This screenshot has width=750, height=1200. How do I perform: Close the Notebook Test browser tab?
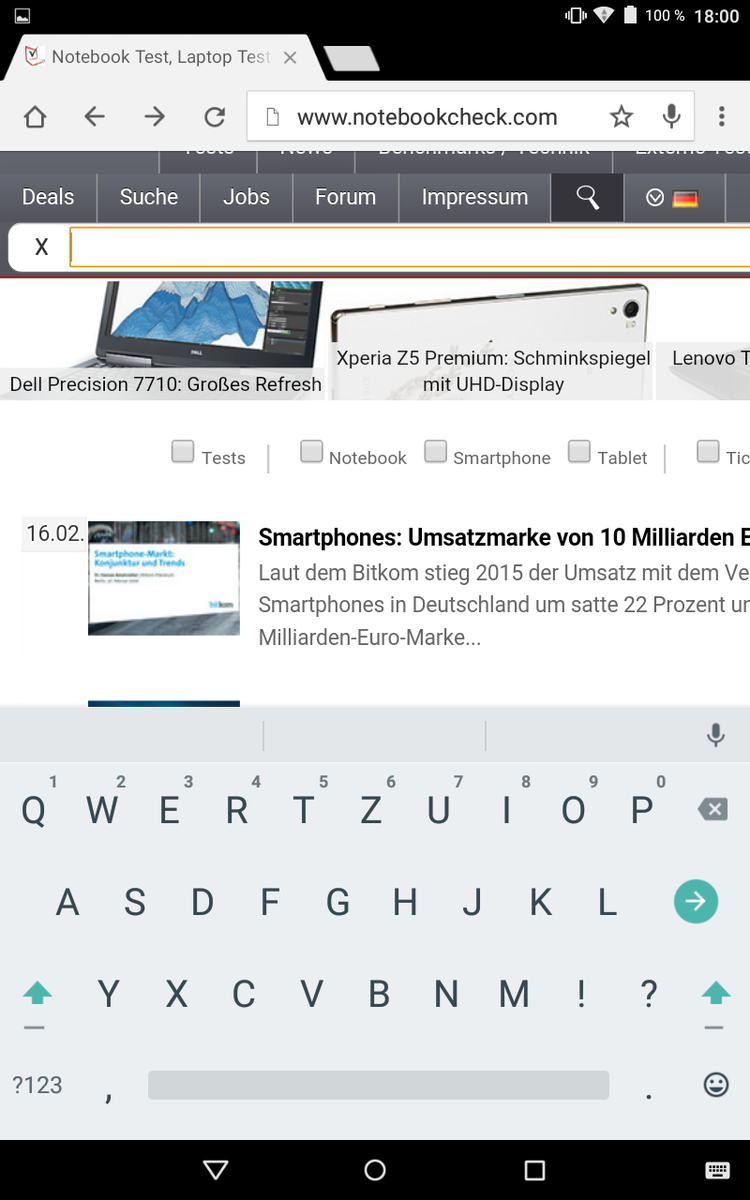tap(290, 58)
